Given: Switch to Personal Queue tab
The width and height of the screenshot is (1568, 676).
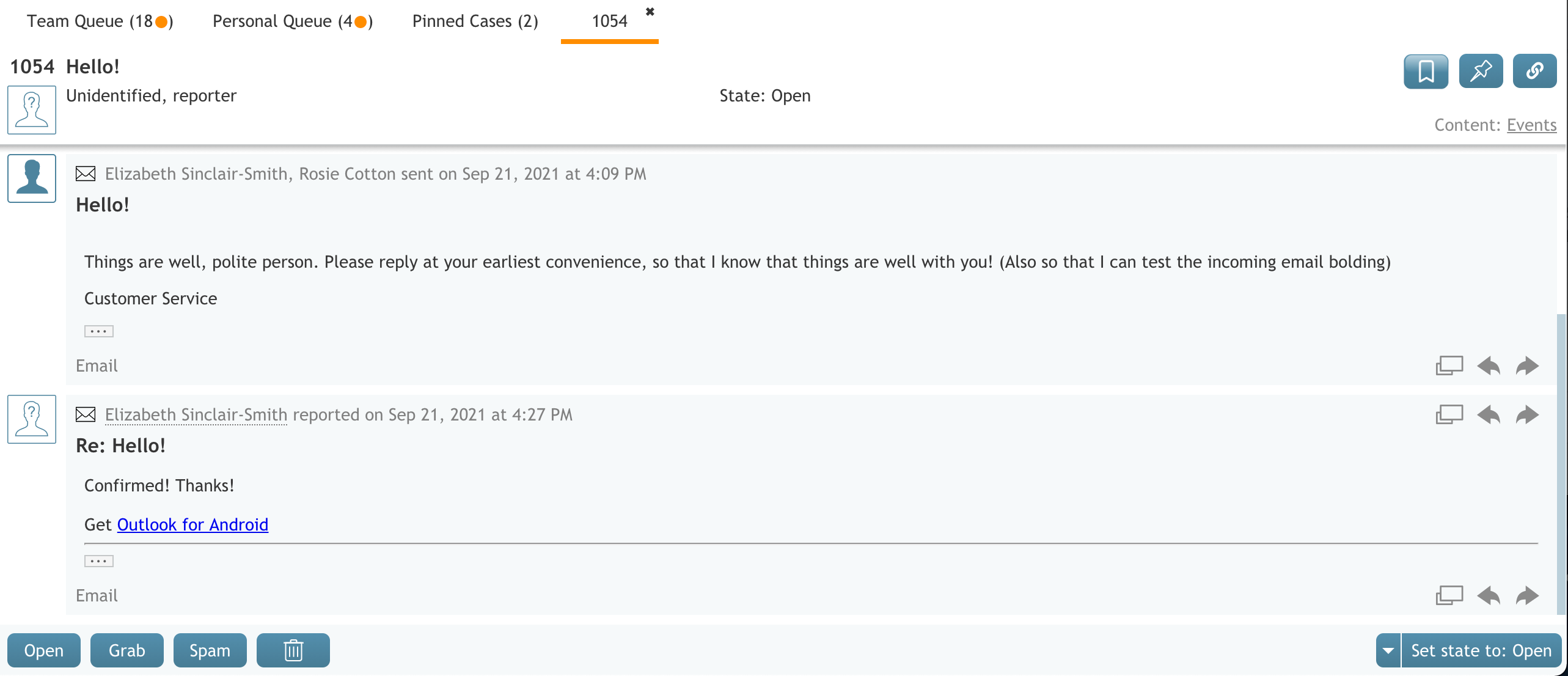Looking at the screenshot, I should pyautogui.click(x=292, y=21).
